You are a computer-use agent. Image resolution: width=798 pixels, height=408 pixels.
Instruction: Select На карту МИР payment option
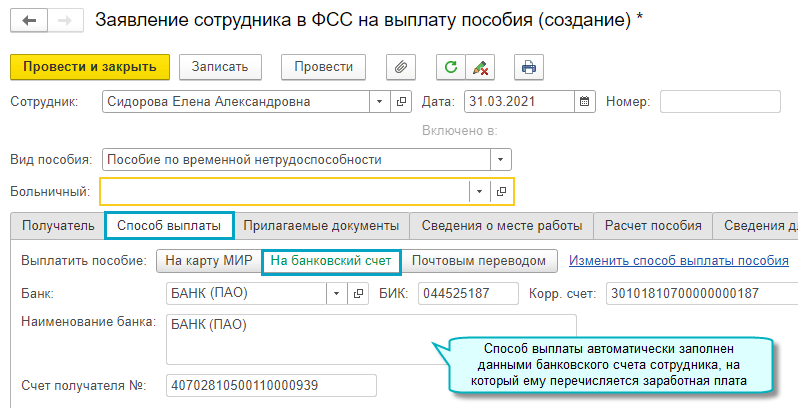(x=209, y=261)
